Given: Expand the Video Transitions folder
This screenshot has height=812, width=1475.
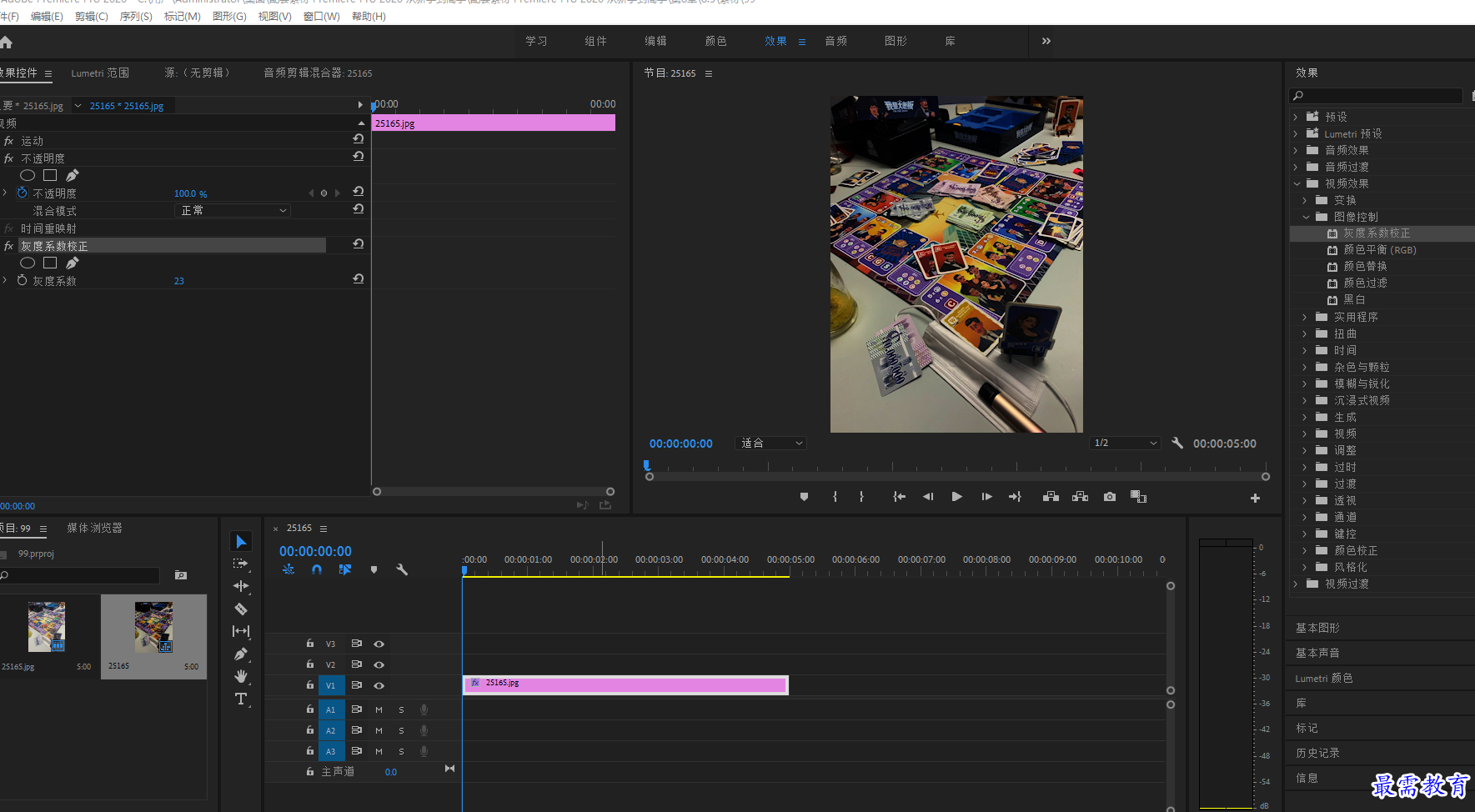Looking at the screenshot, I should tap(1296, 584).
